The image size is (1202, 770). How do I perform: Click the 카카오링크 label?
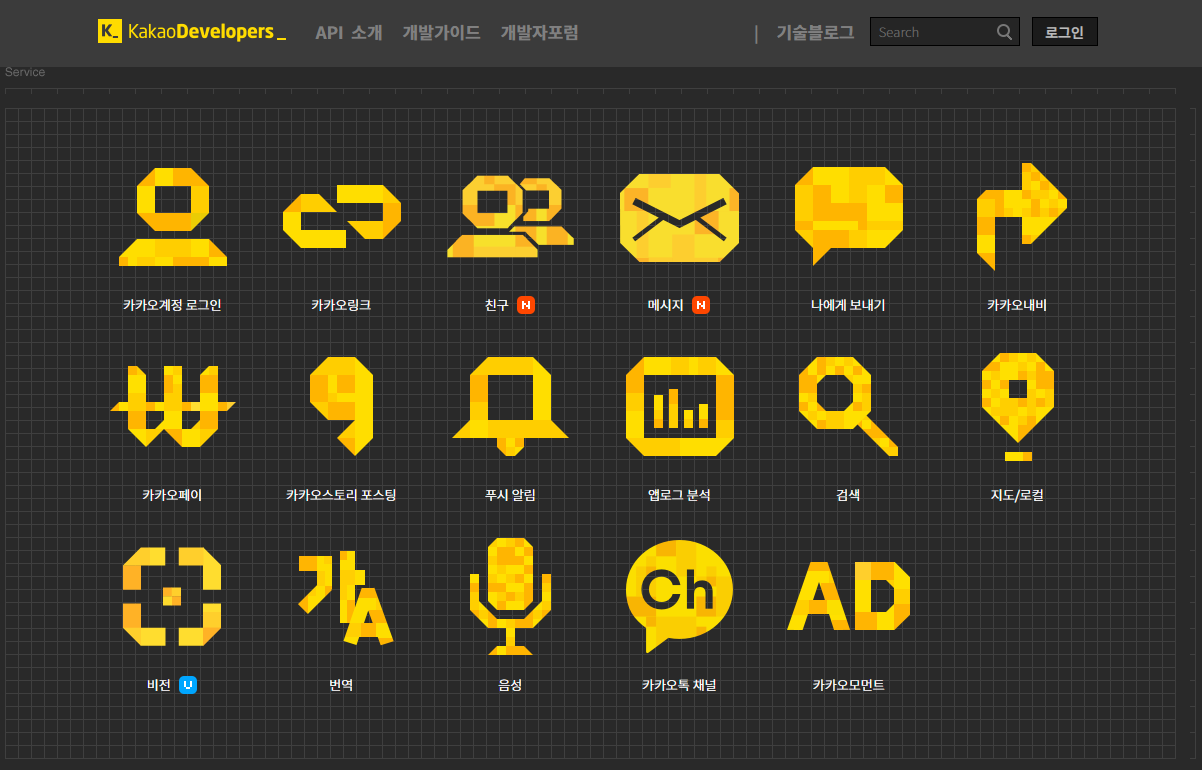(x=341, y=305)
